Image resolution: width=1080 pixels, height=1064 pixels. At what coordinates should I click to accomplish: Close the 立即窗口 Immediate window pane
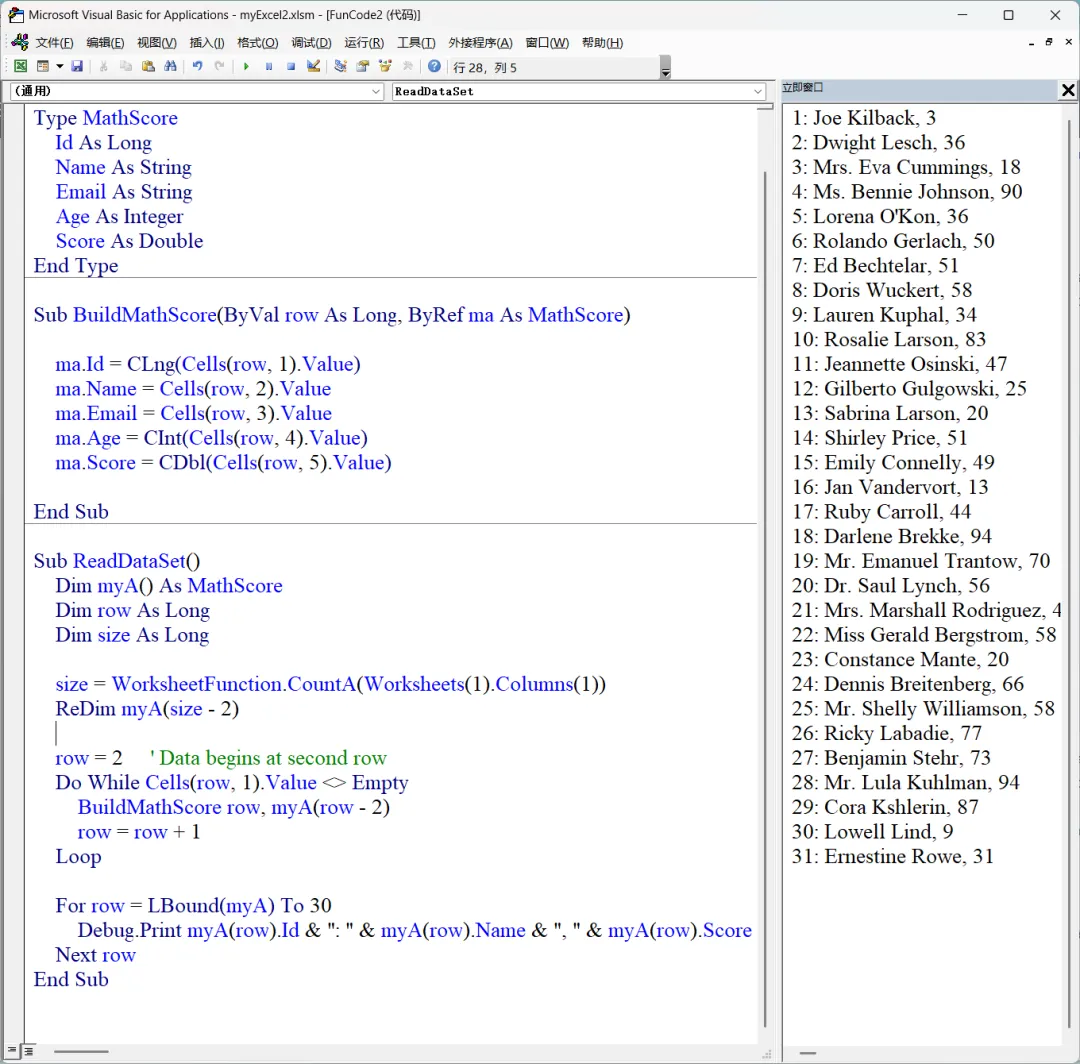[x=1068, y=90]
